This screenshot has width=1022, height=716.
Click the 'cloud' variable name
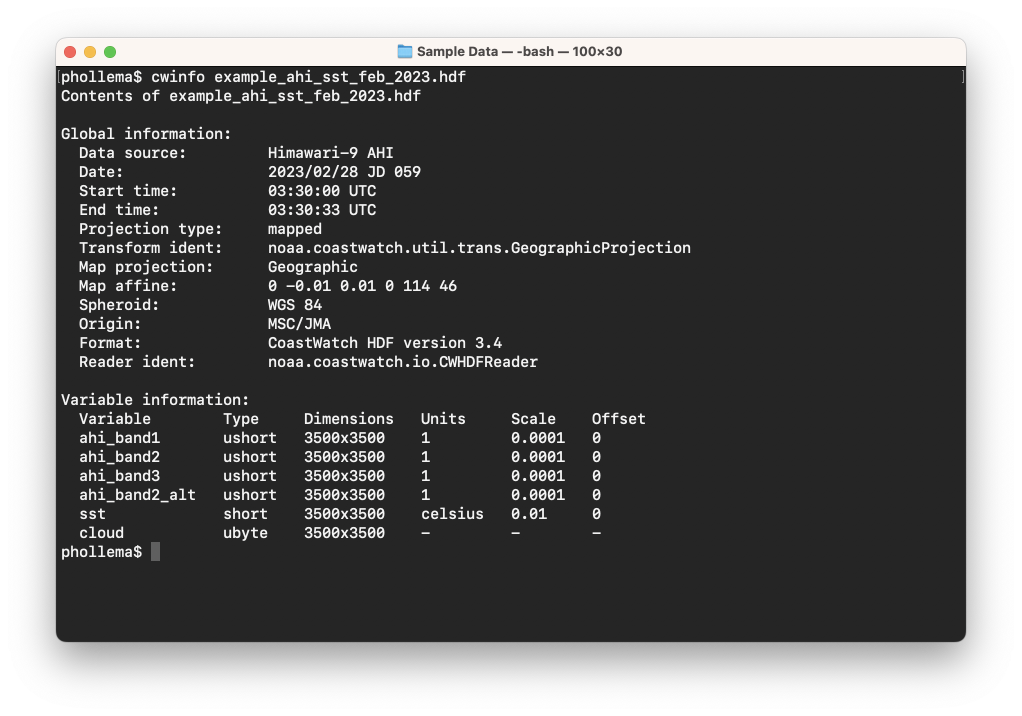(101, 533)
